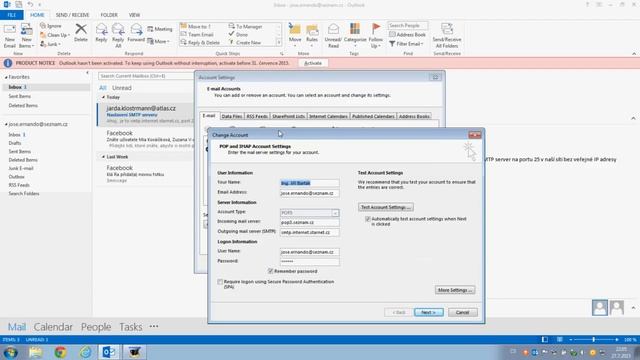Click the Incoming mail server field
This screenshot has width=640, height=360.
[309, 222]
